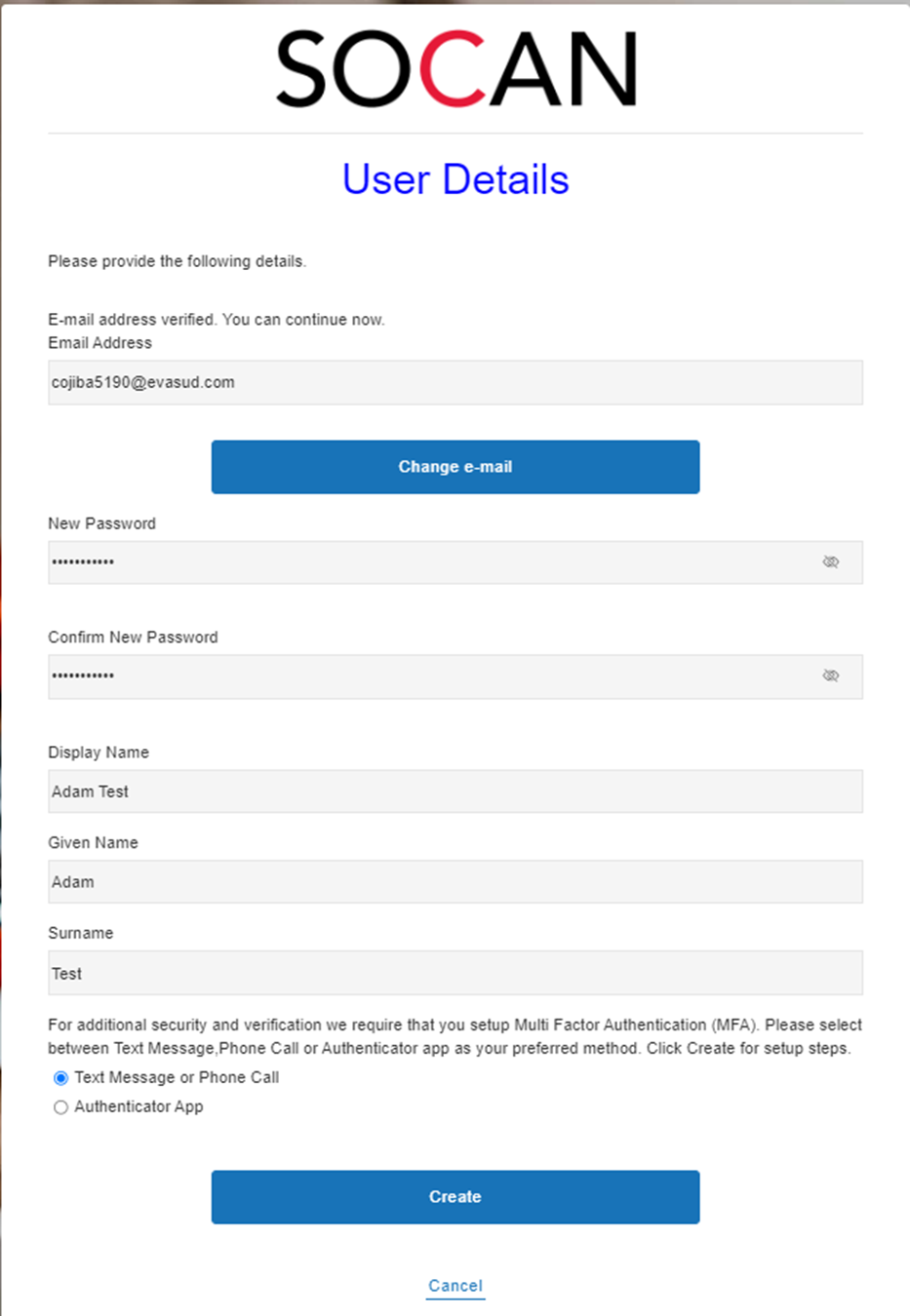Show the New Password characters
910x1316 pixels.
[830, 562]
